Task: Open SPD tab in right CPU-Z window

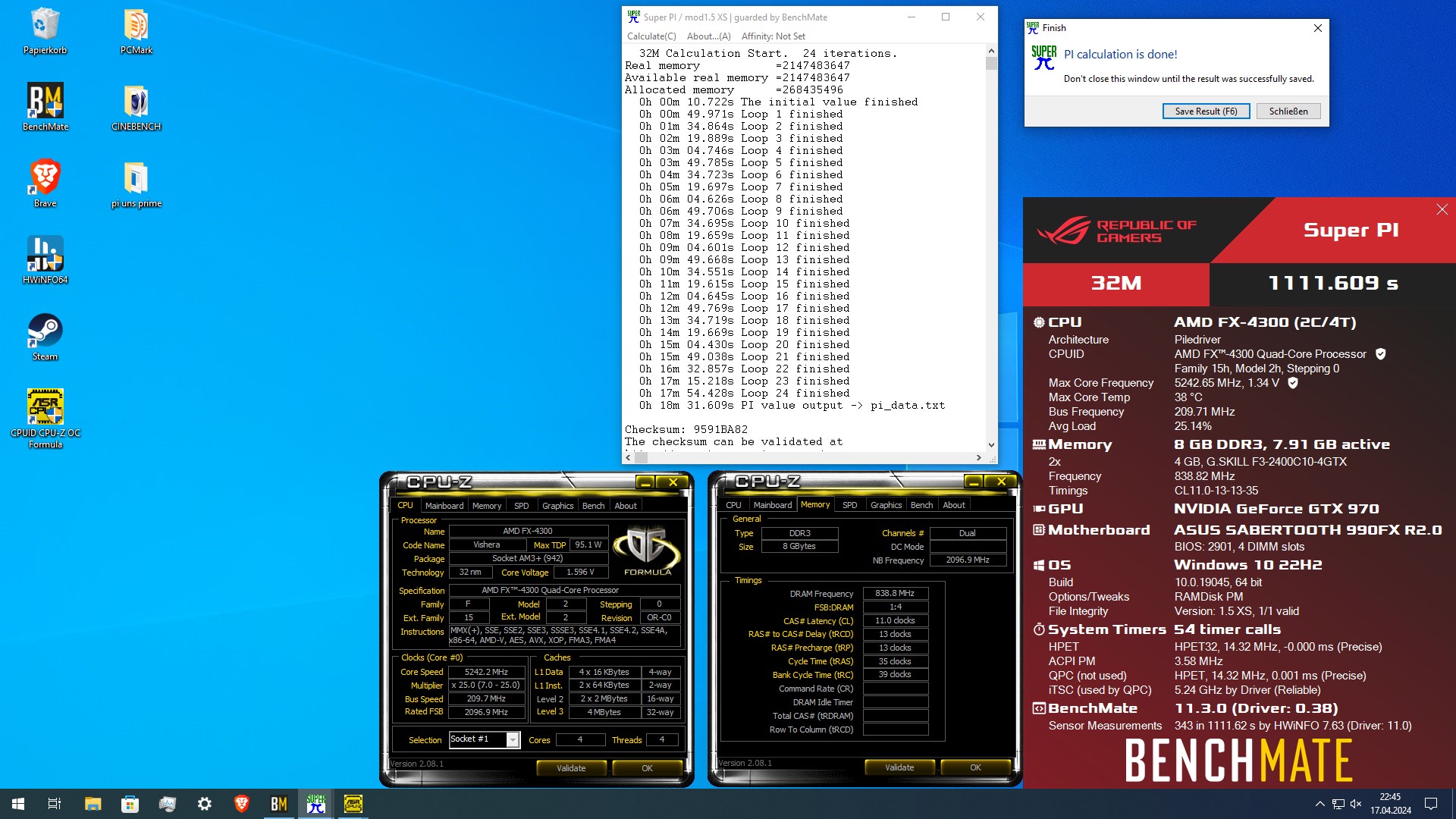Action: tap(849, 505)
